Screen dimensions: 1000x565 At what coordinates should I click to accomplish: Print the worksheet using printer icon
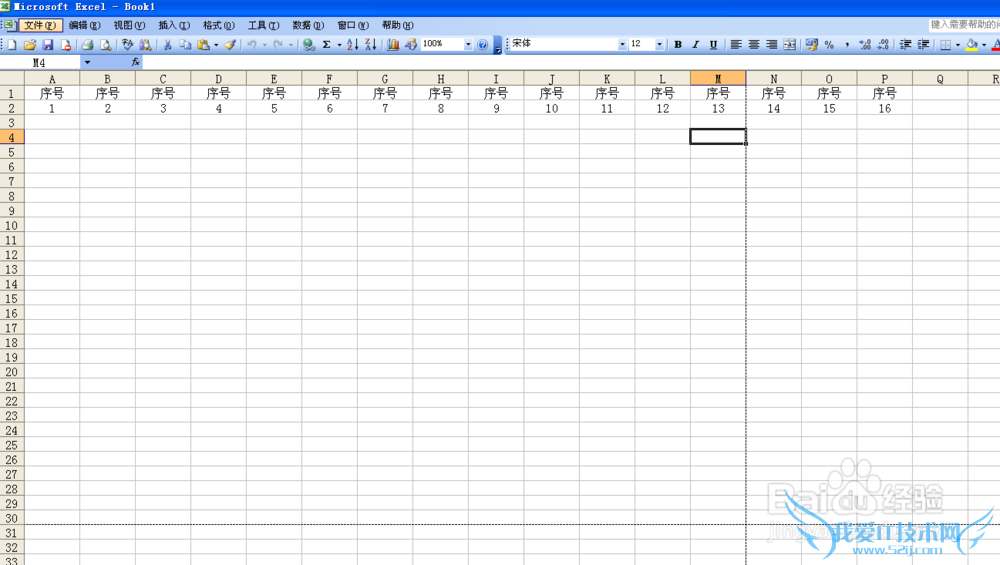87,45
